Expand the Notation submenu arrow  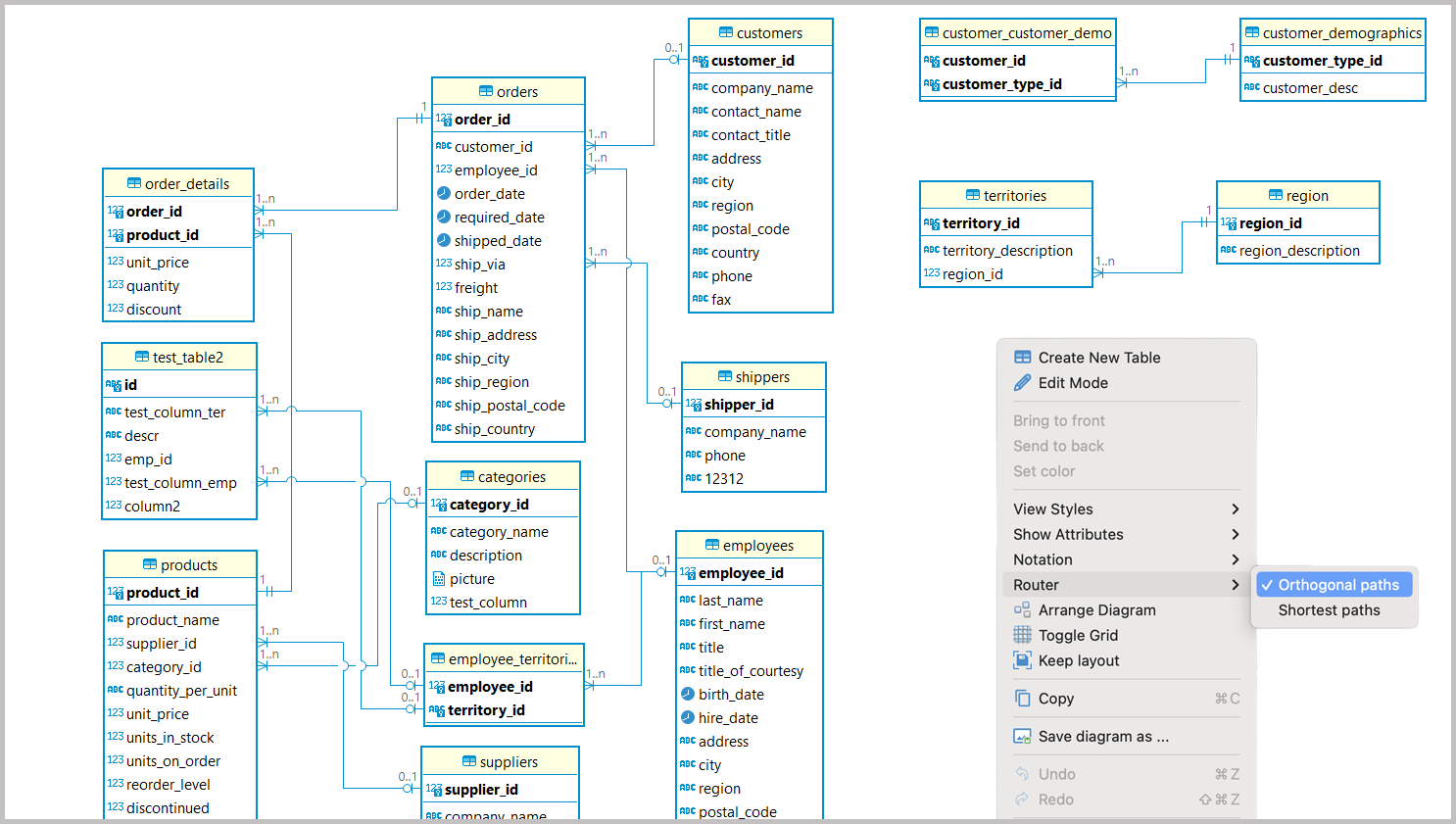point(1235,559)
